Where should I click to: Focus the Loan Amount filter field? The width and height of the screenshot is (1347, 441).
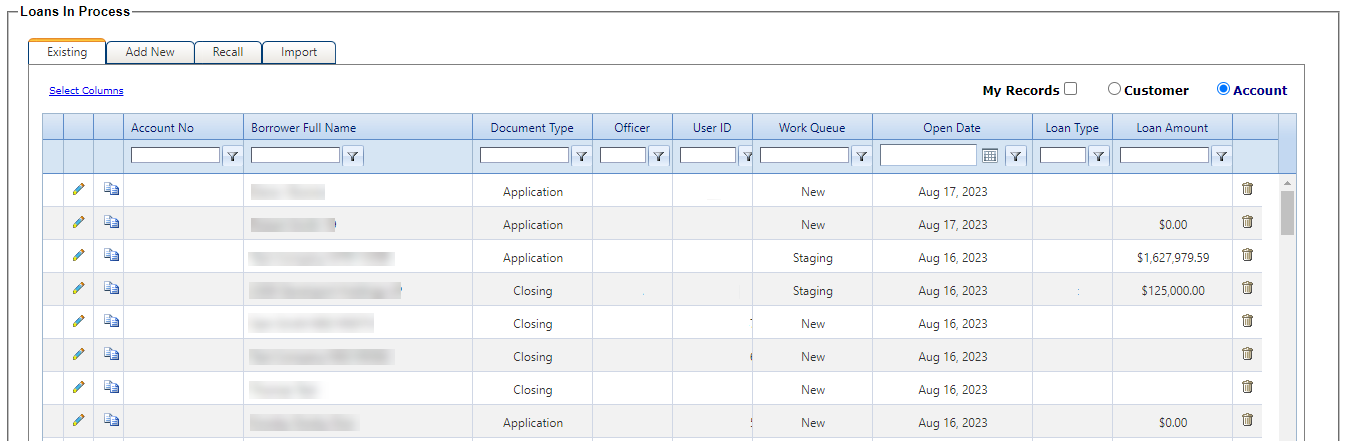click(x=1165, y=155)
